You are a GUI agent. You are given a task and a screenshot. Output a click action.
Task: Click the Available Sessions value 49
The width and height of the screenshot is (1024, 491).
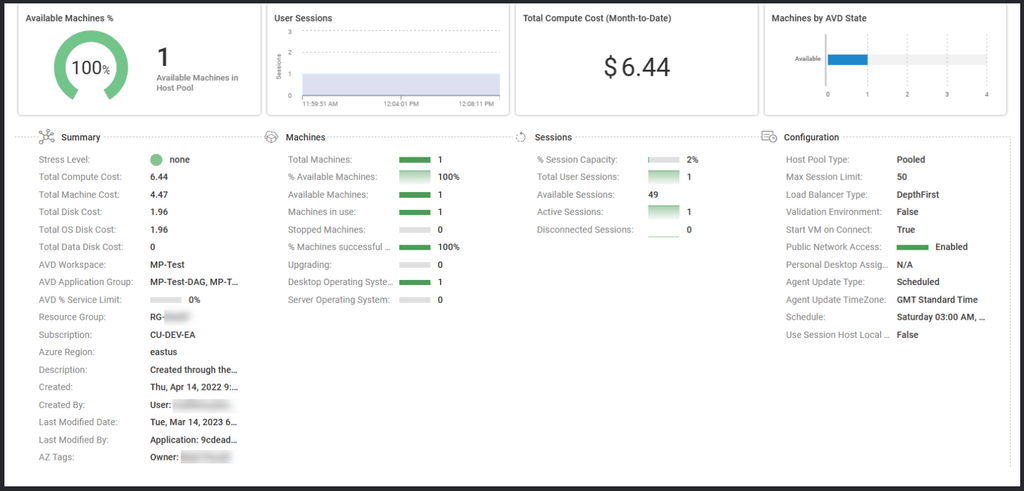click(x=653, y=195)
